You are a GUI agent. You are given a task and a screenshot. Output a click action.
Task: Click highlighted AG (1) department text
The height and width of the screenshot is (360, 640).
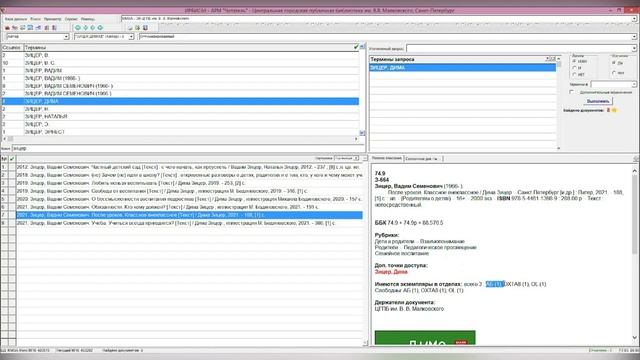click(x=495, y=284)
